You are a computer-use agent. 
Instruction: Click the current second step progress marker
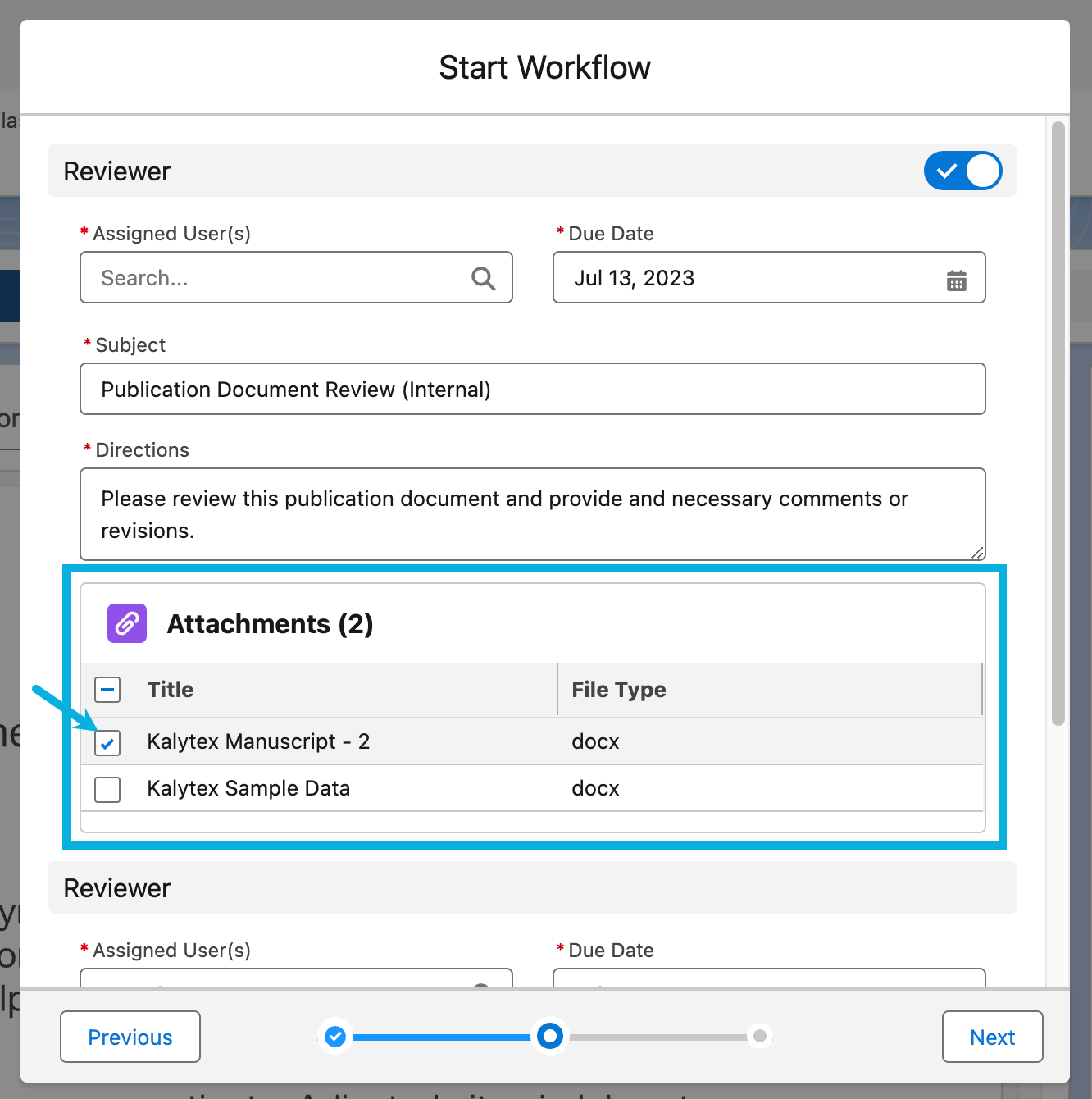549,1037
